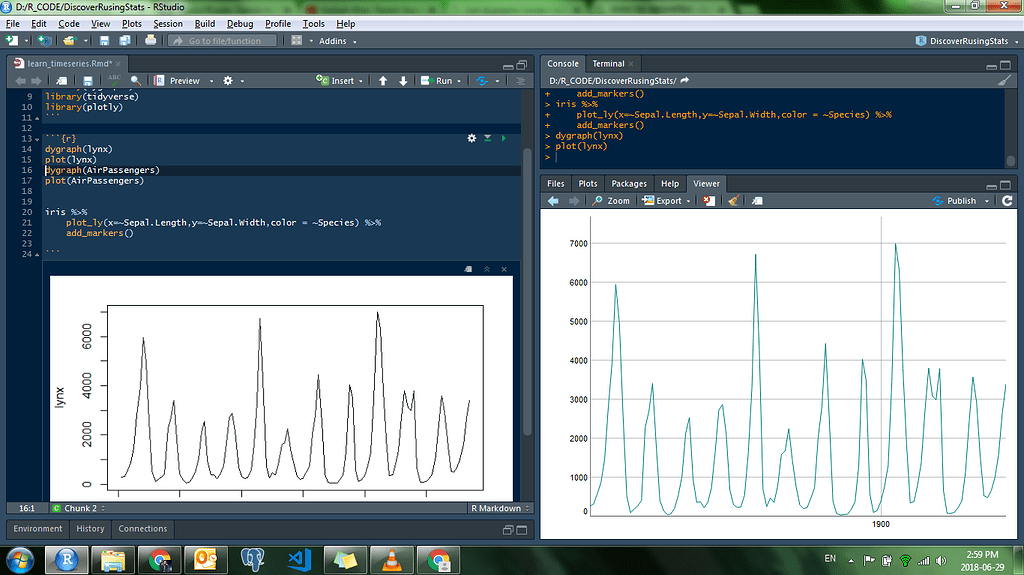Click the Windows Start button
This screenshot has height=575, width=1024.
20,560
